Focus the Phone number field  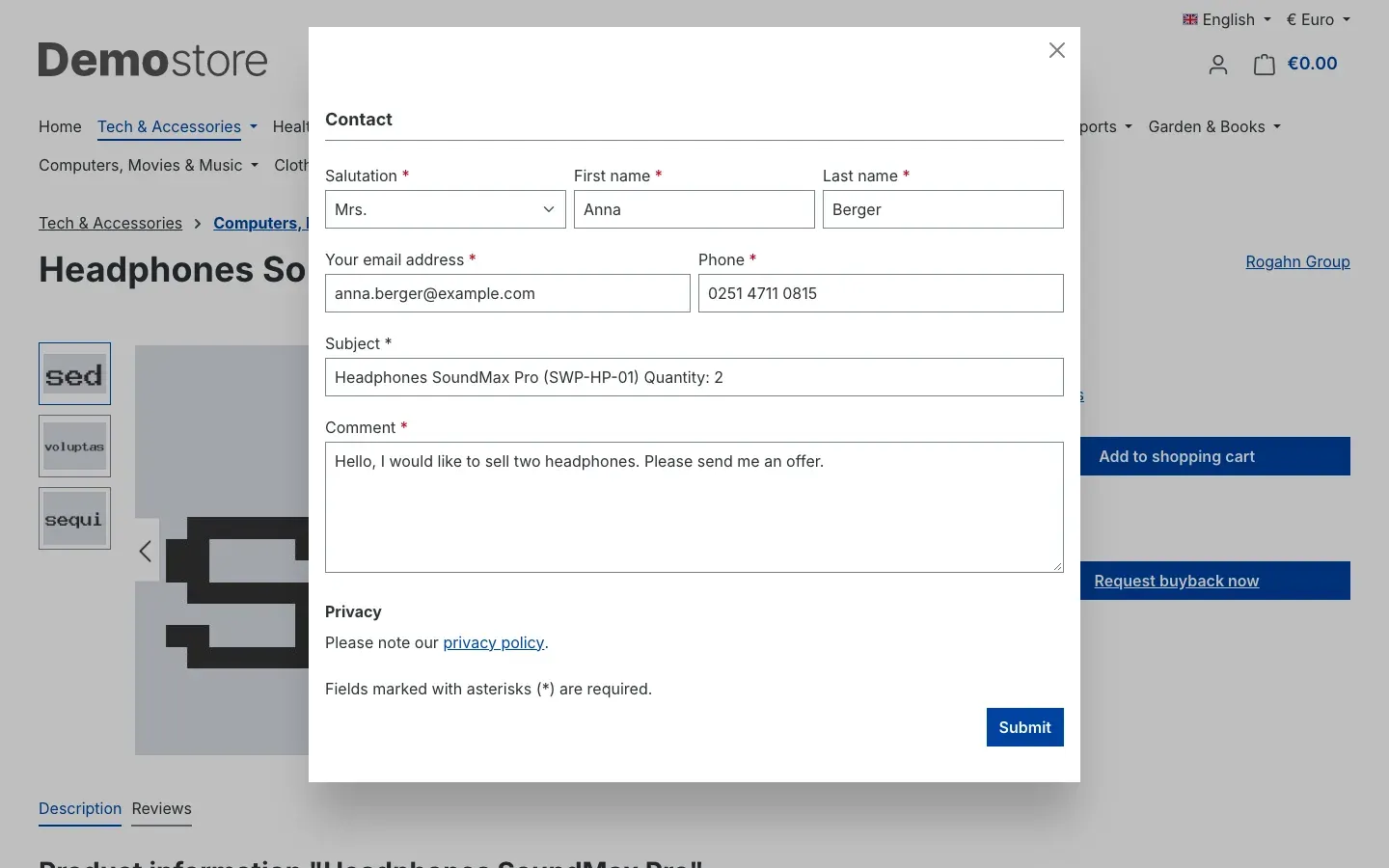881,293
